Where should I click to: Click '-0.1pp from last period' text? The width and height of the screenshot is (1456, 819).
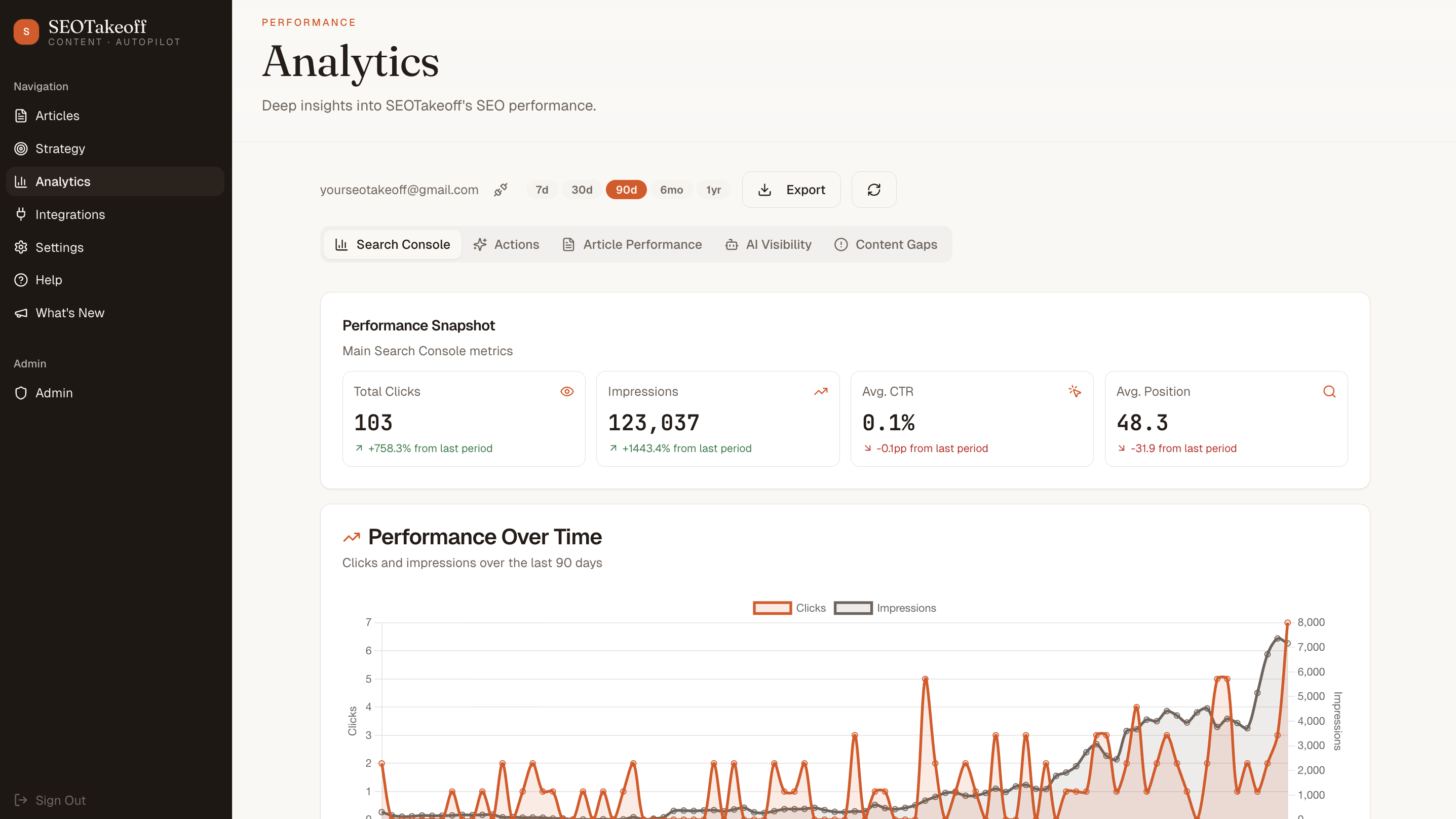[932, 448]
